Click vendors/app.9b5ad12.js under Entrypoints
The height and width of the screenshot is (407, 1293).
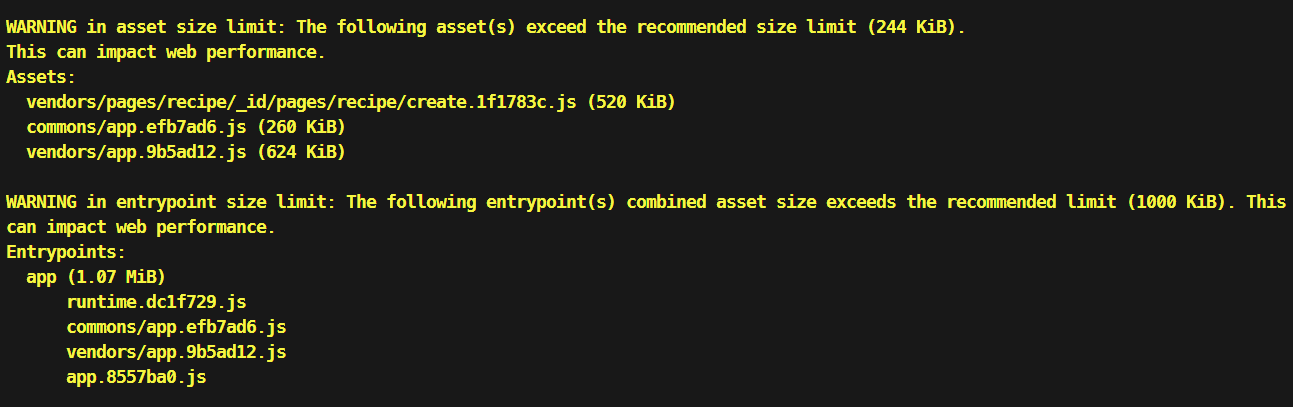click(176, 352)
